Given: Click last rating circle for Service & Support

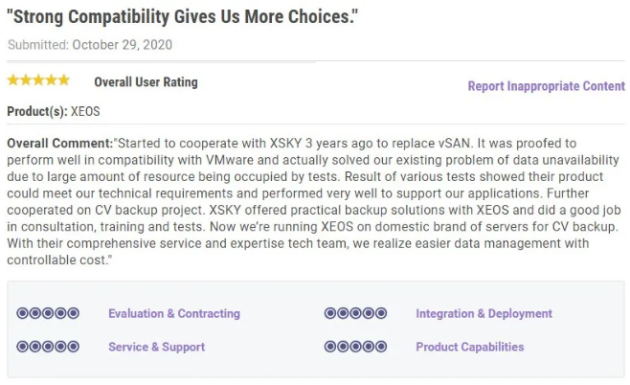Looking at the screenshot, I should (x=73, y=346).
